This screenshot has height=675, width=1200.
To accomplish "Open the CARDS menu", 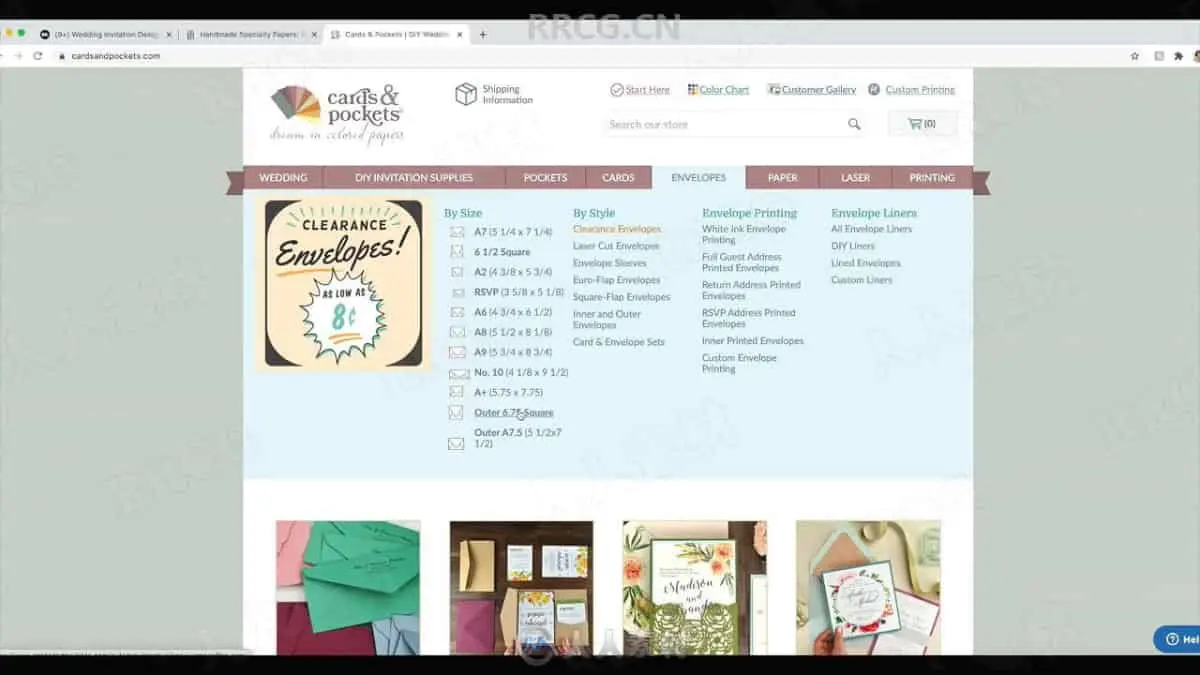I will (618, 178).
